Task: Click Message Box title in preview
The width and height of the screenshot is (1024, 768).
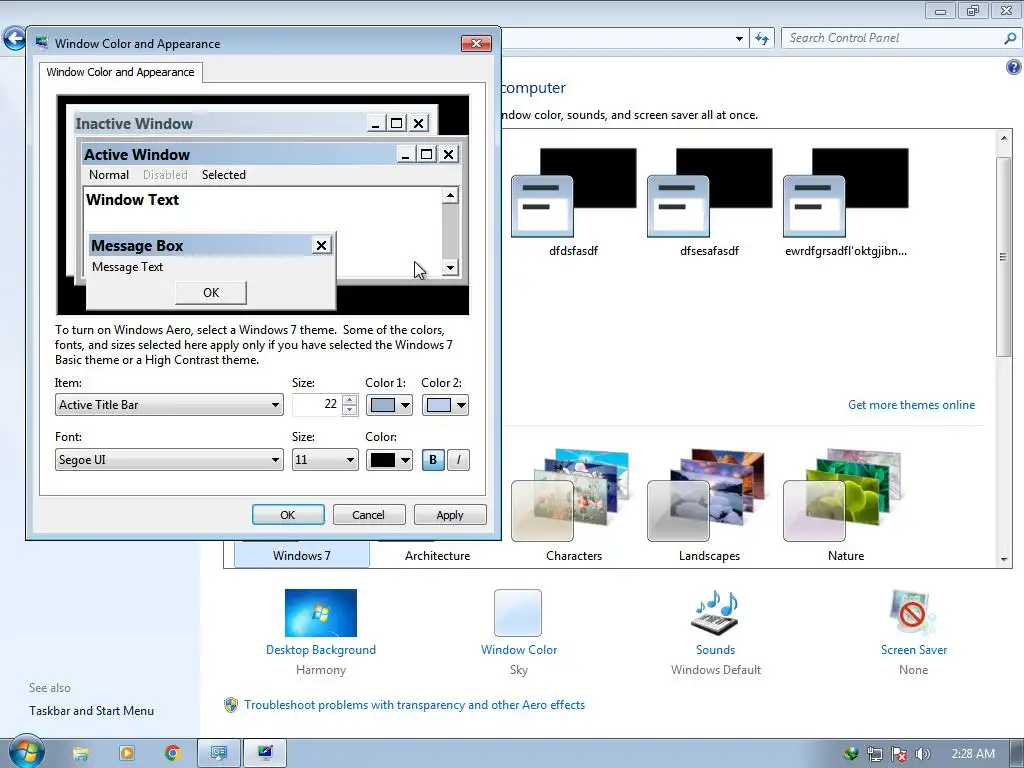Action: (x=199, y=246)
